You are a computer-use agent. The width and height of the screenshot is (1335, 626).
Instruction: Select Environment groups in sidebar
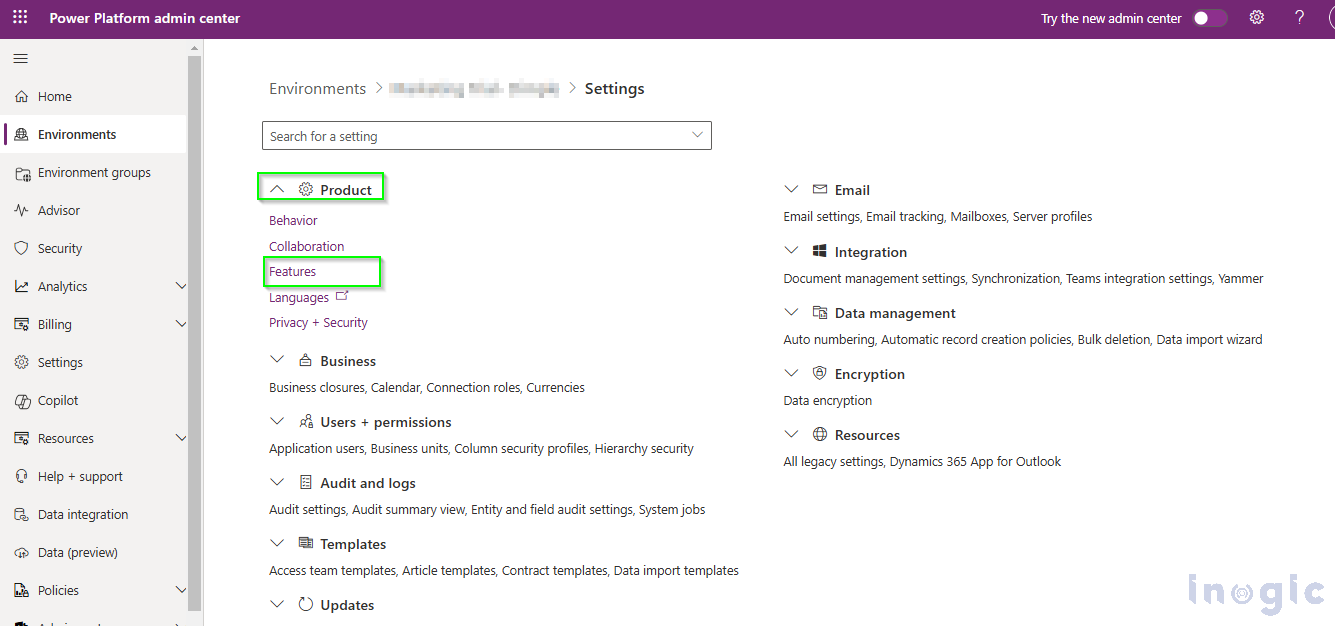(x=94, y=173)
